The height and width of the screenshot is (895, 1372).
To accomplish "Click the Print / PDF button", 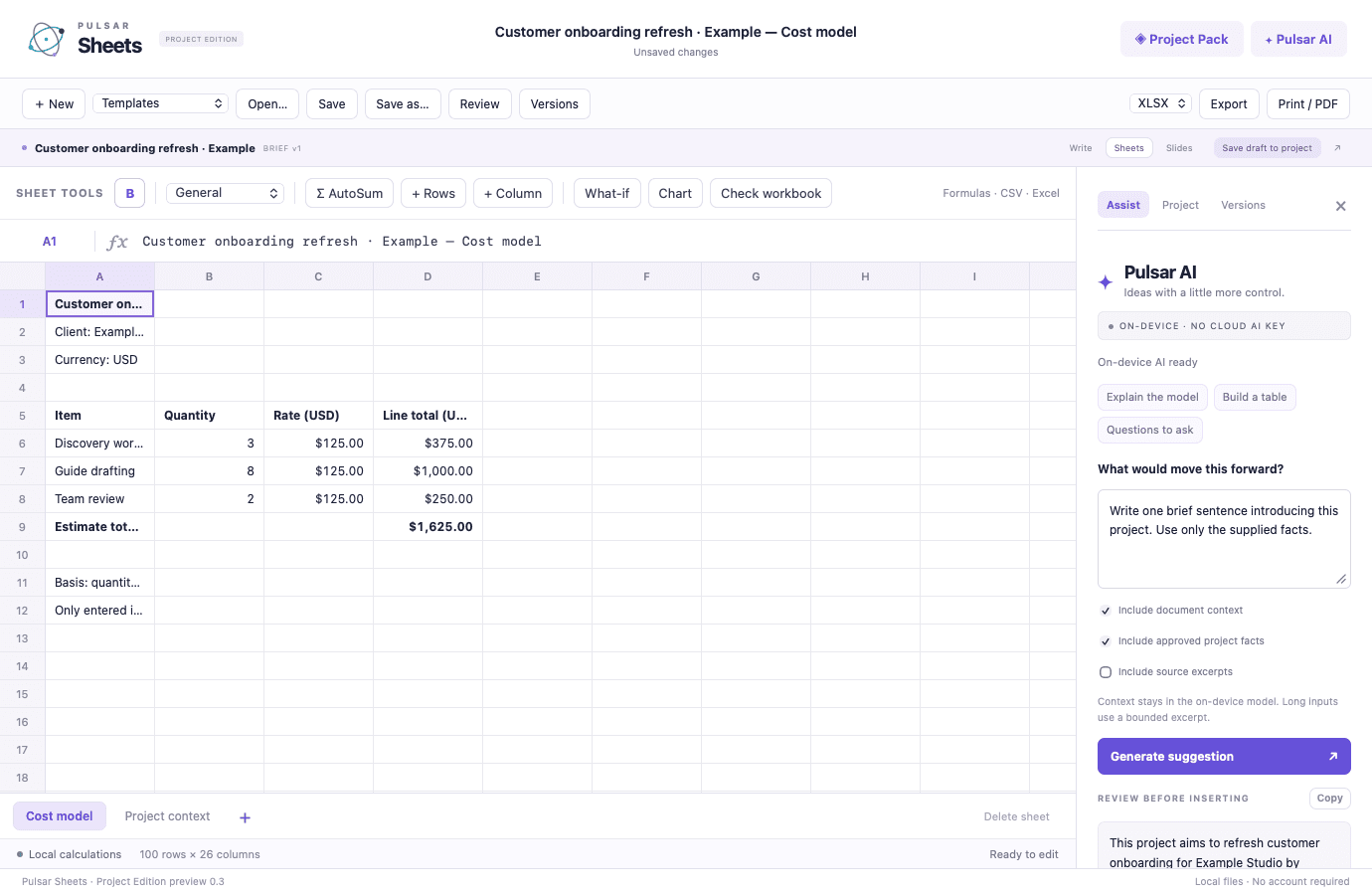I will click(x=1307, y=103).
